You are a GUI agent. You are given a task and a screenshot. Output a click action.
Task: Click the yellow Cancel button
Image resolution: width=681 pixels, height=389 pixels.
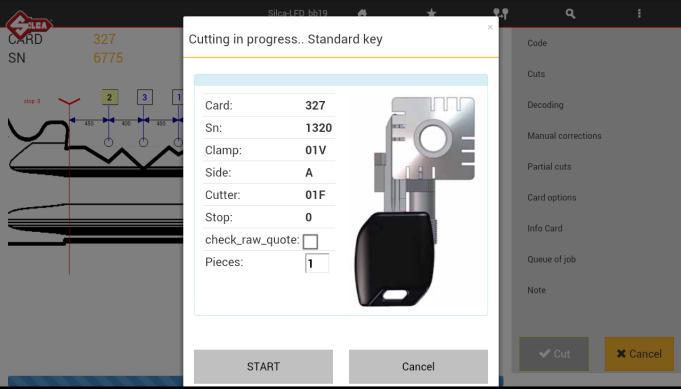(639, 354)
